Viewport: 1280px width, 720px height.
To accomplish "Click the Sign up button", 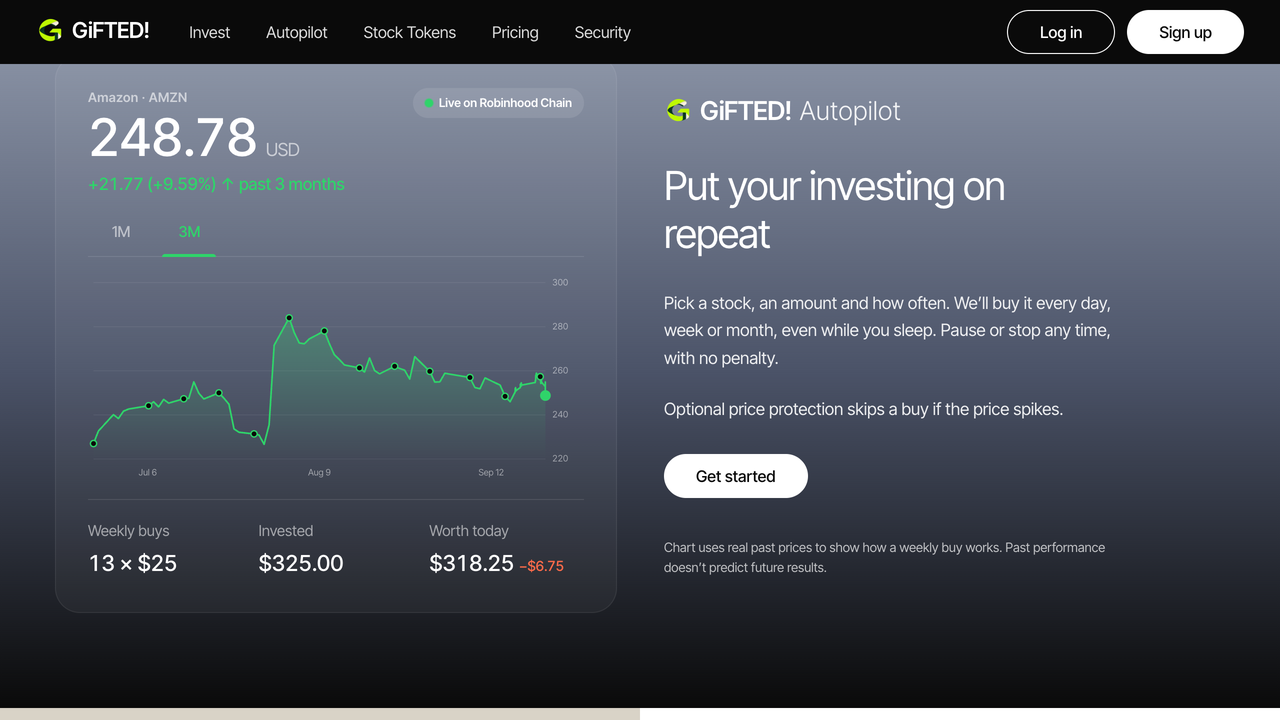I will point(1185,32).
